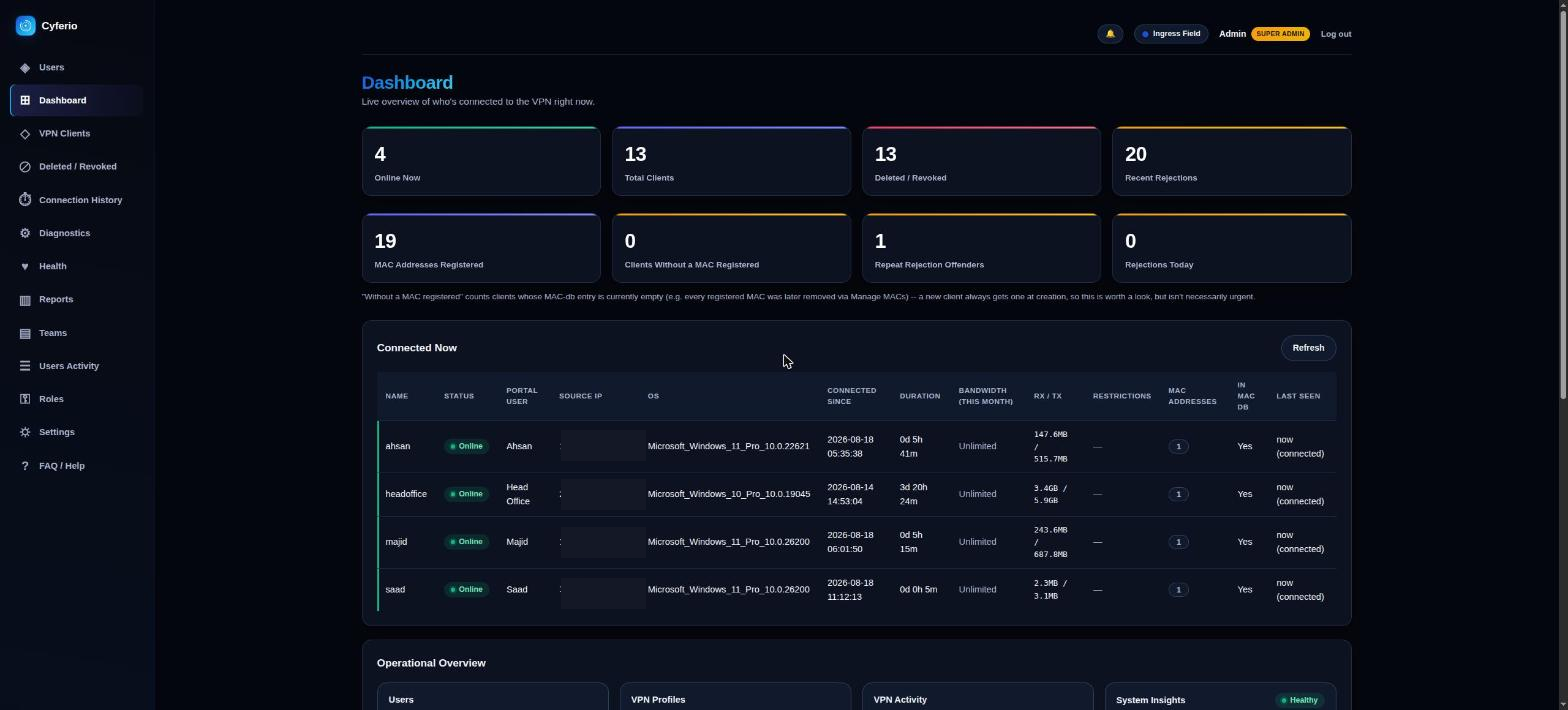Screen dimensions: 1568x710
Task: Click MAC address count badge for ahsan
Action: 1178,446
